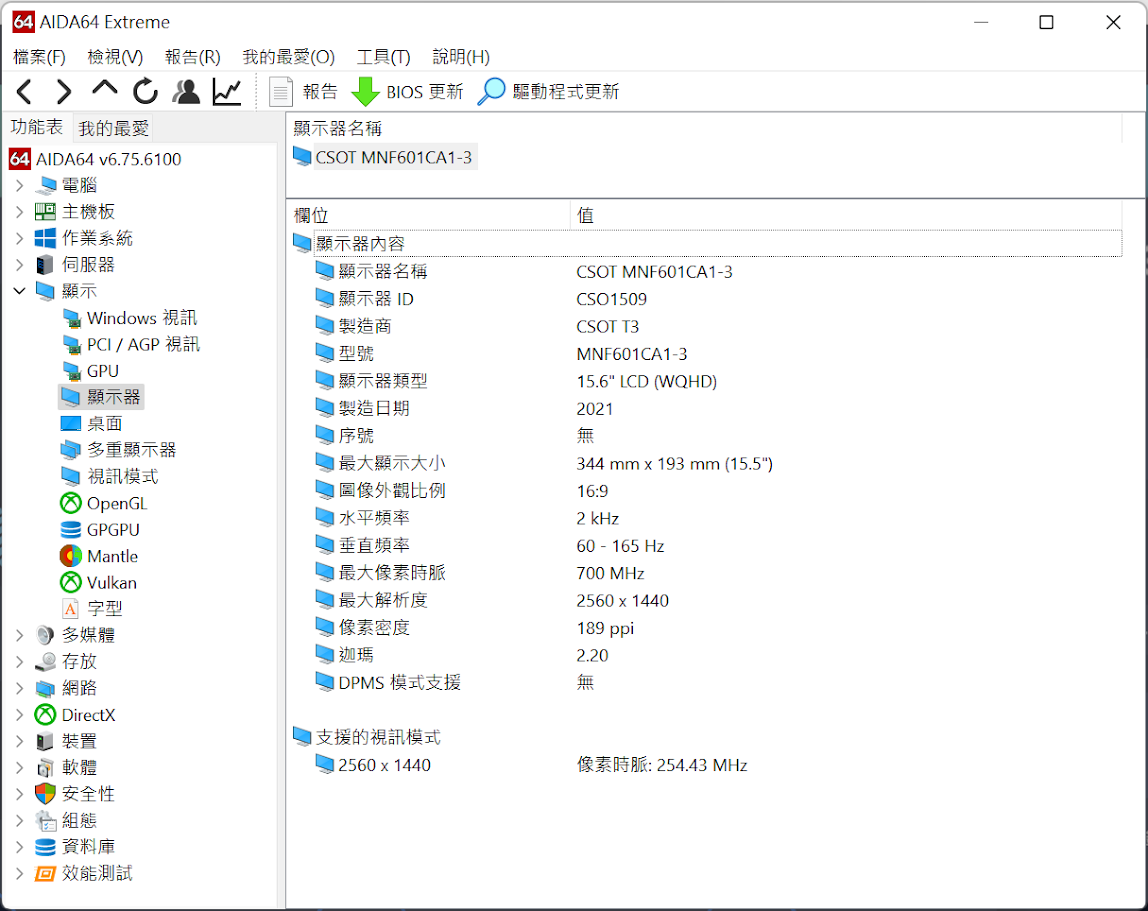Screen dimensions: 1148x911
Task: Select the 顯示器 monitor tree item
Action: (101, 397)
